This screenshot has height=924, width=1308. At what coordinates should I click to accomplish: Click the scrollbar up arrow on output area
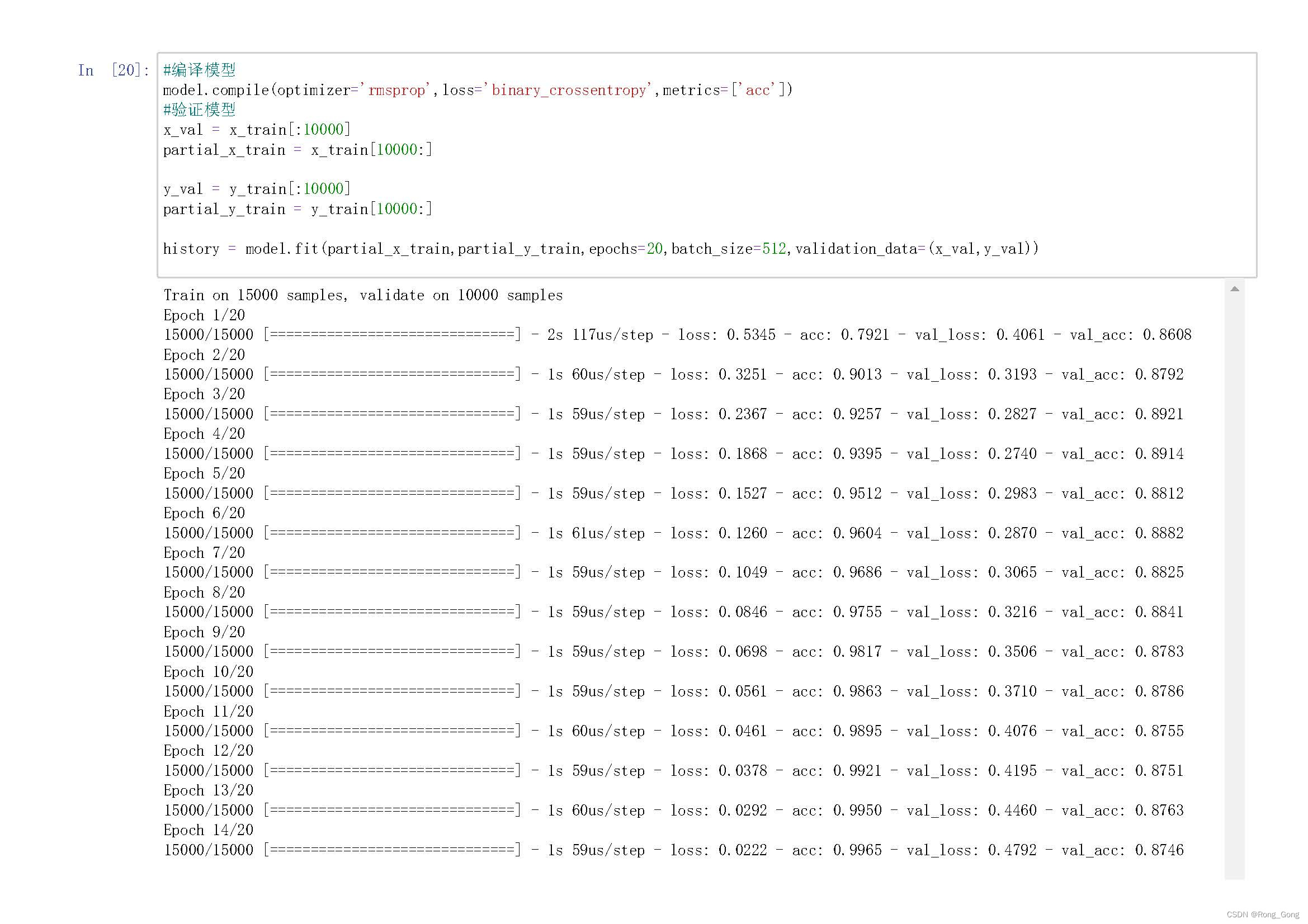point(1235,289)
